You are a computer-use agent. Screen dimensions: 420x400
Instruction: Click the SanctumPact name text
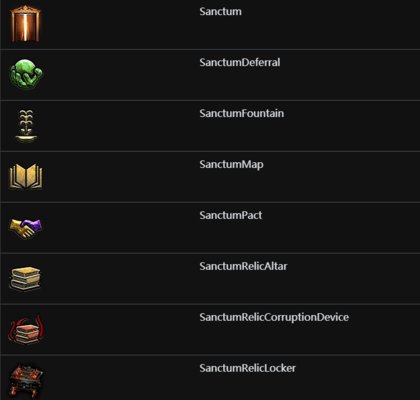point(231,215)
